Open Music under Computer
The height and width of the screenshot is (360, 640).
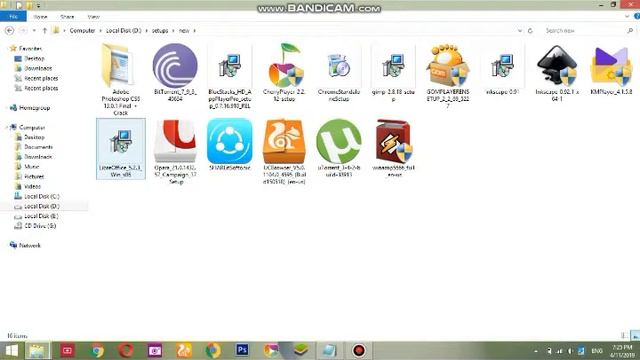[31, 167]
